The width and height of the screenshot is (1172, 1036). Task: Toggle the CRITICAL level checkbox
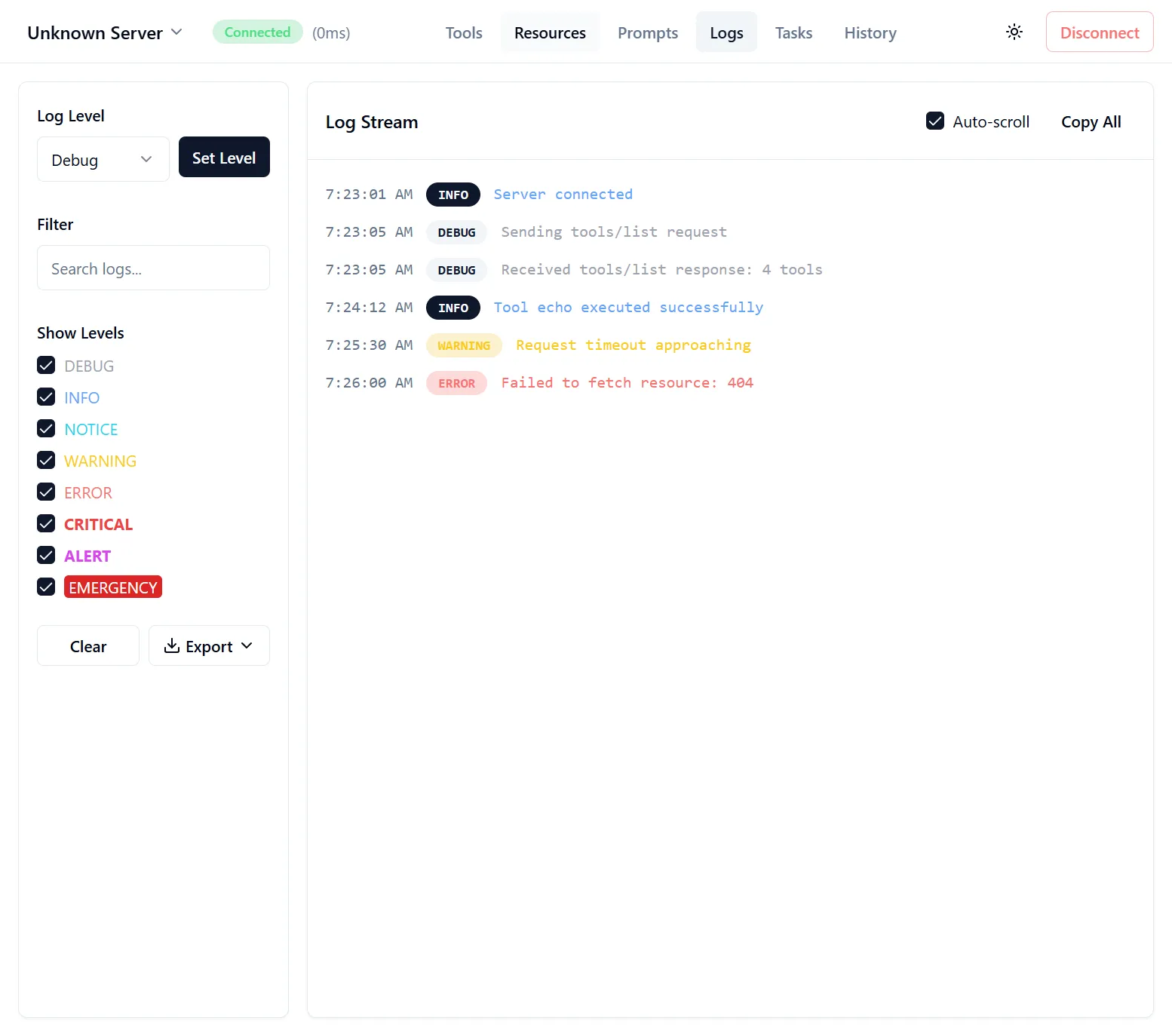(x=46, y=524)
